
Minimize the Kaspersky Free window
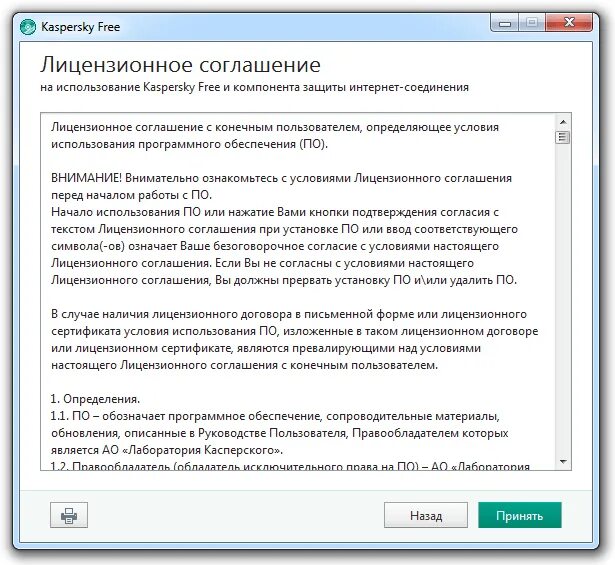(505, 23)
